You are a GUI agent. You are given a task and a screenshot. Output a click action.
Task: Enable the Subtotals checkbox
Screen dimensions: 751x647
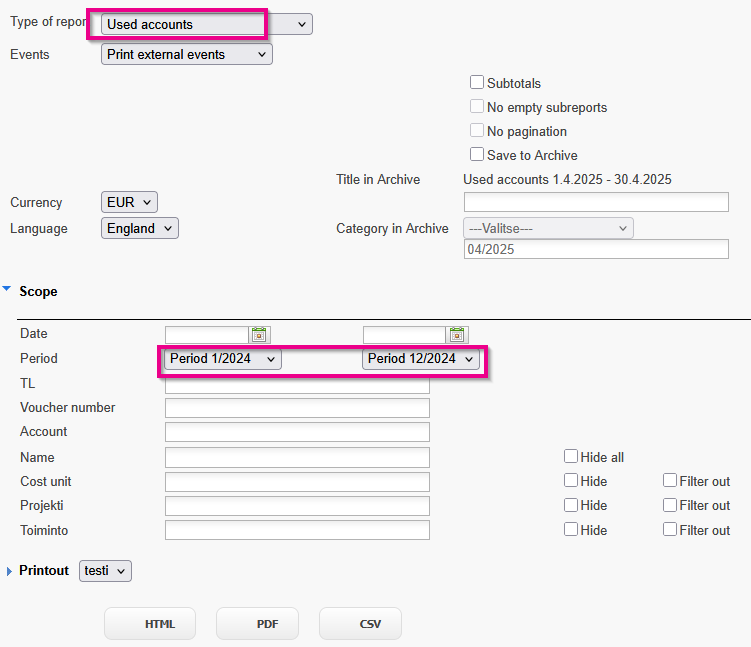pyautogui.click(x=477, y=82)
